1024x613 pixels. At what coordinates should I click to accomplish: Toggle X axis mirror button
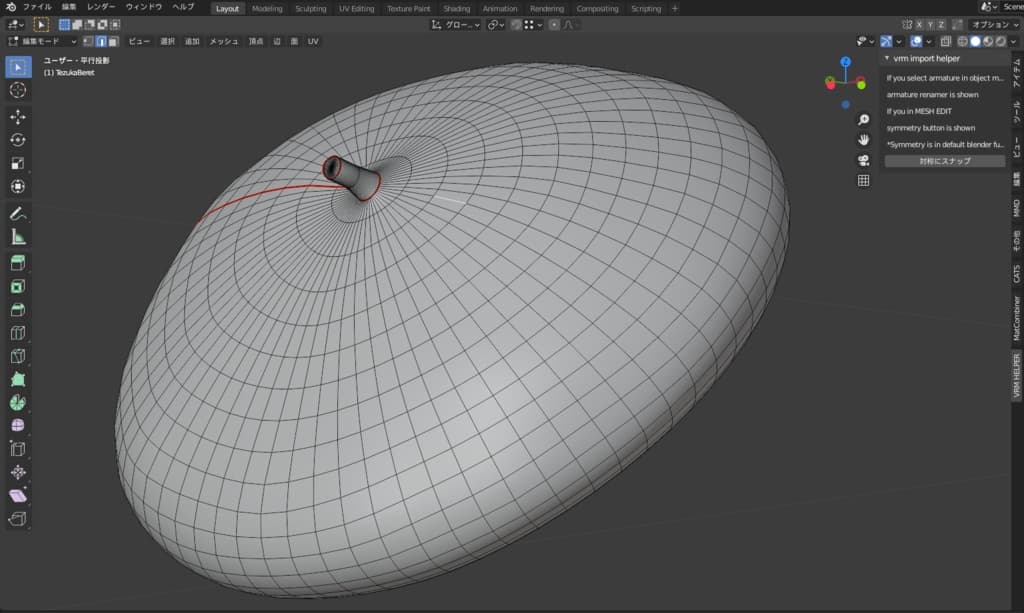[921, 24]
